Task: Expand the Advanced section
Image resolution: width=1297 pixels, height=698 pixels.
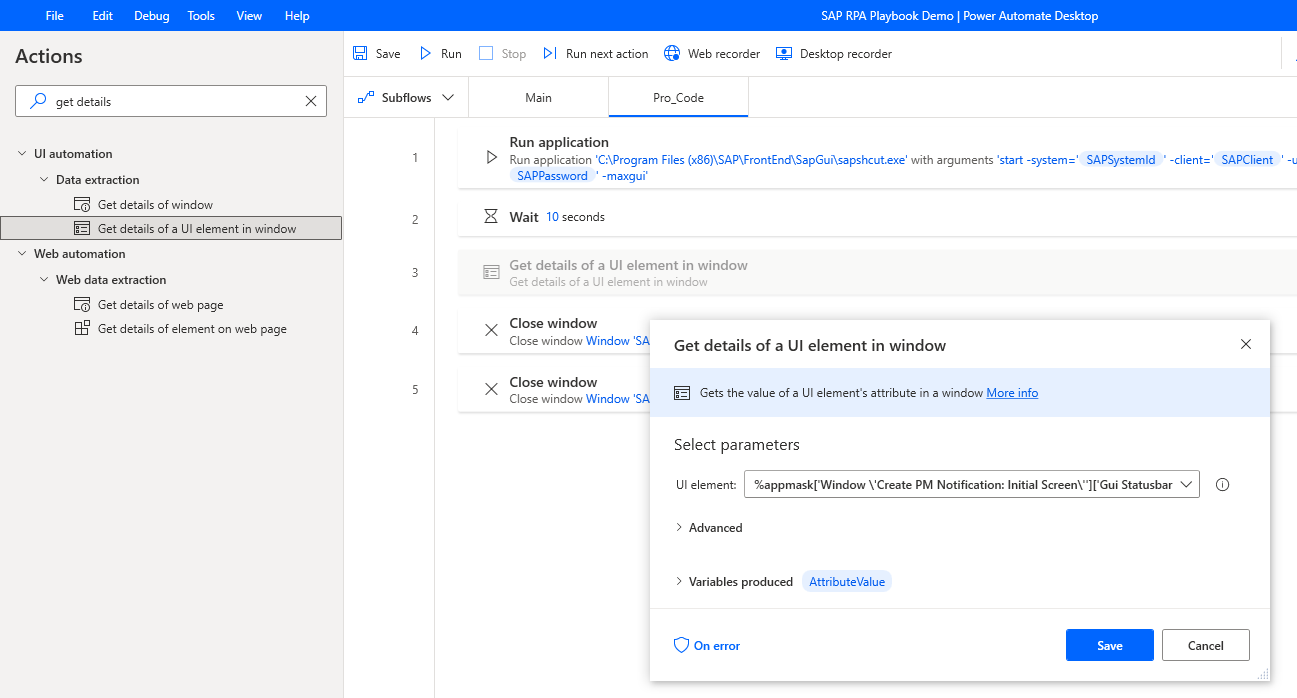Action: [x=679, y=527]
